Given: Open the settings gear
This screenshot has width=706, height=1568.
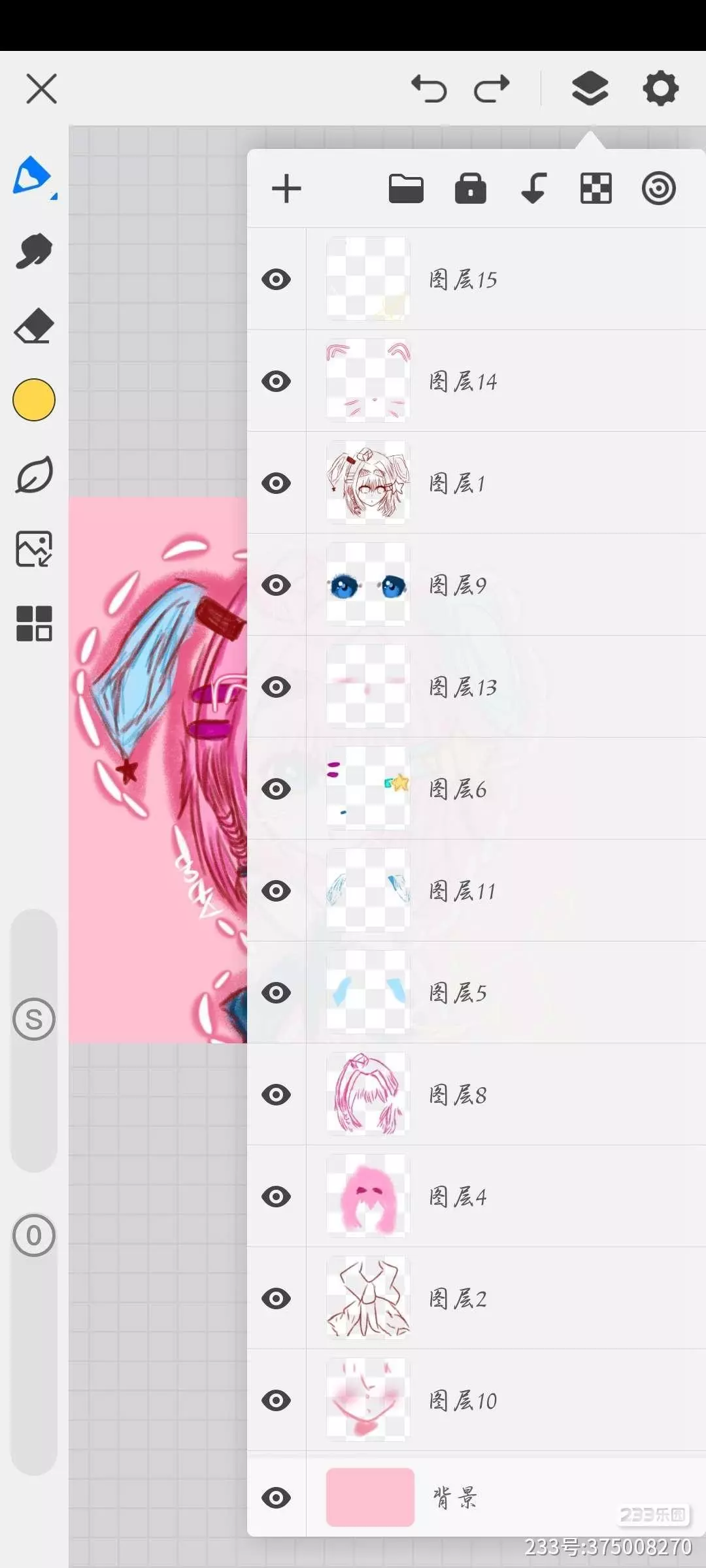Looking at the screenshot, I should (x=661, y=89).
